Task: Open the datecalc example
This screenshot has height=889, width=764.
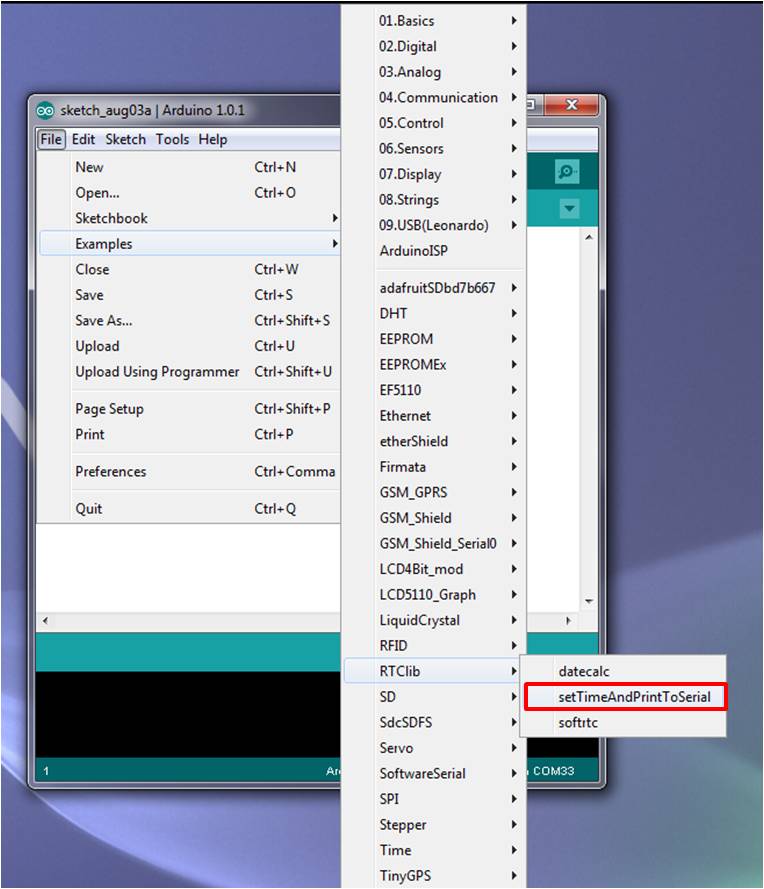Action: [624, 671]
